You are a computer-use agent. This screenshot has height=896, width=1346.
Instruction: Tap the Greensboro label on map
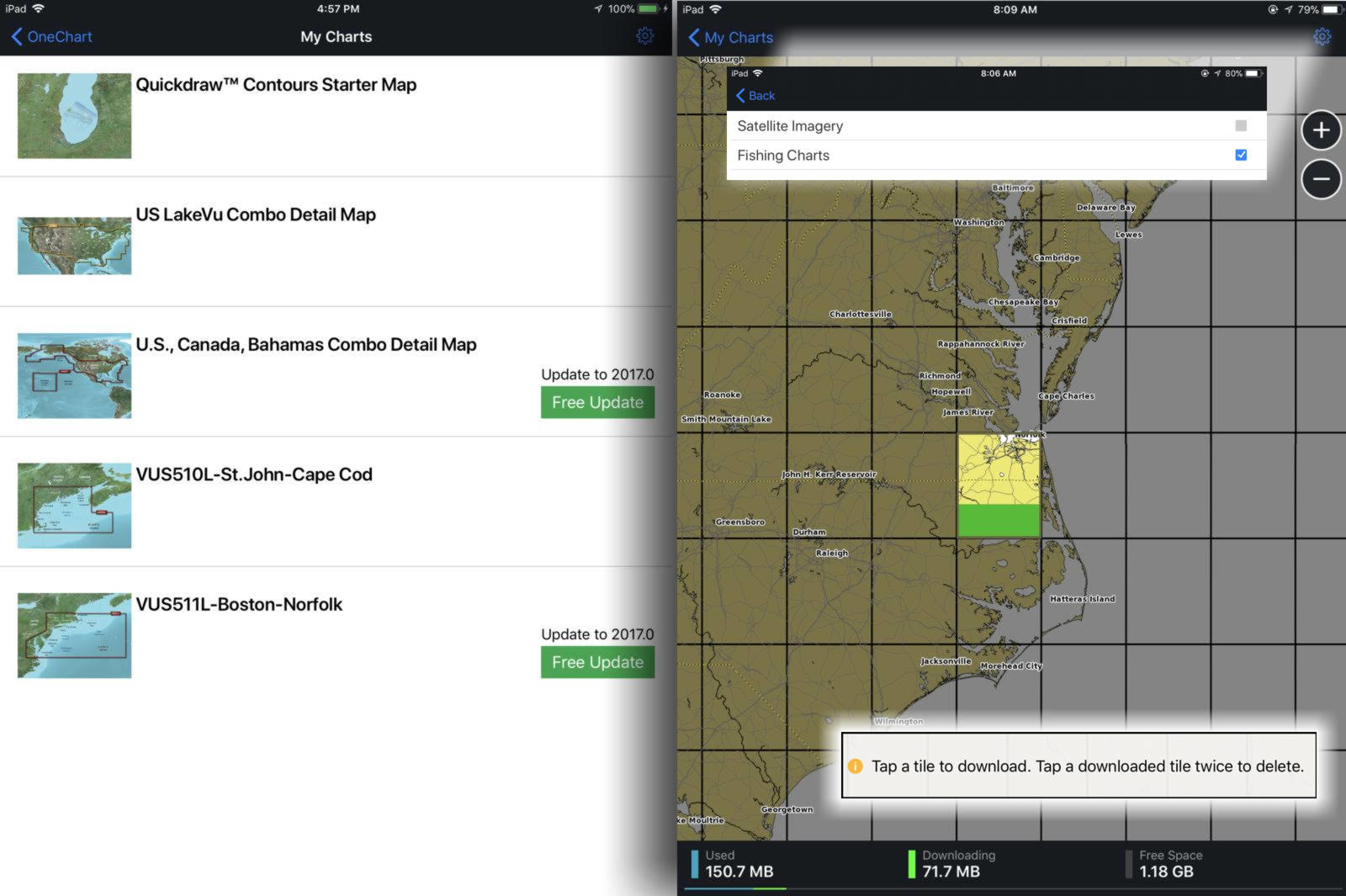(739, 522)
